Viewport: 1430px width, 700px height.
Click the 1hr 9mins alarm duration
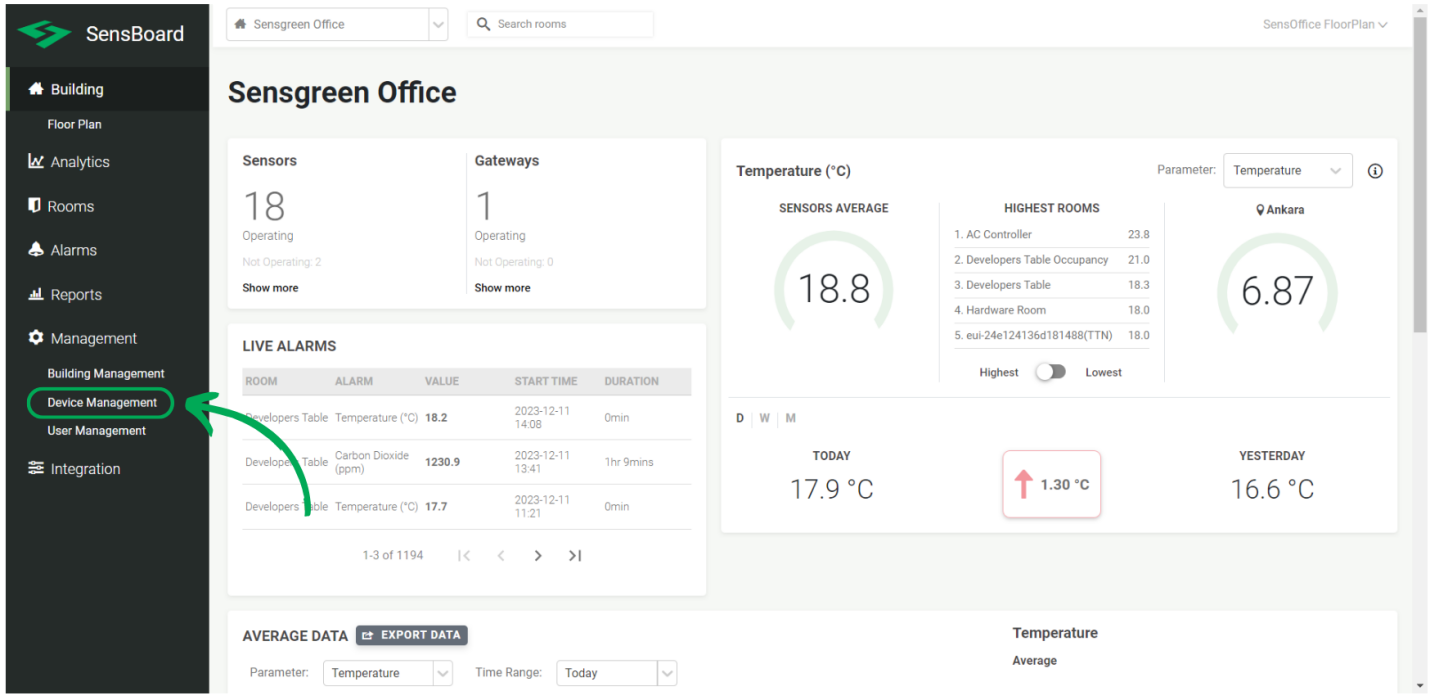629,463
